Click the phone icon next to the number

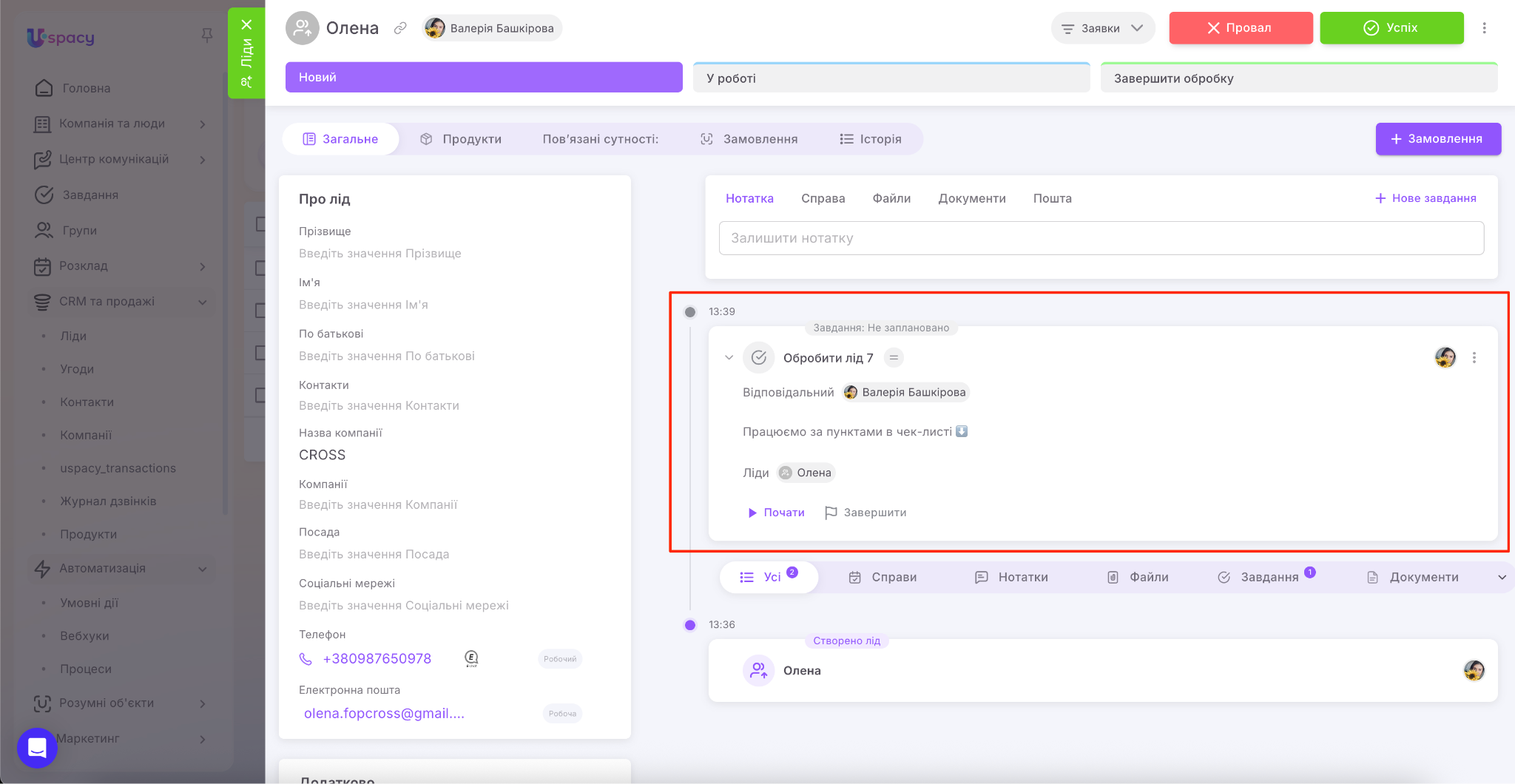[x=306, y=659]
